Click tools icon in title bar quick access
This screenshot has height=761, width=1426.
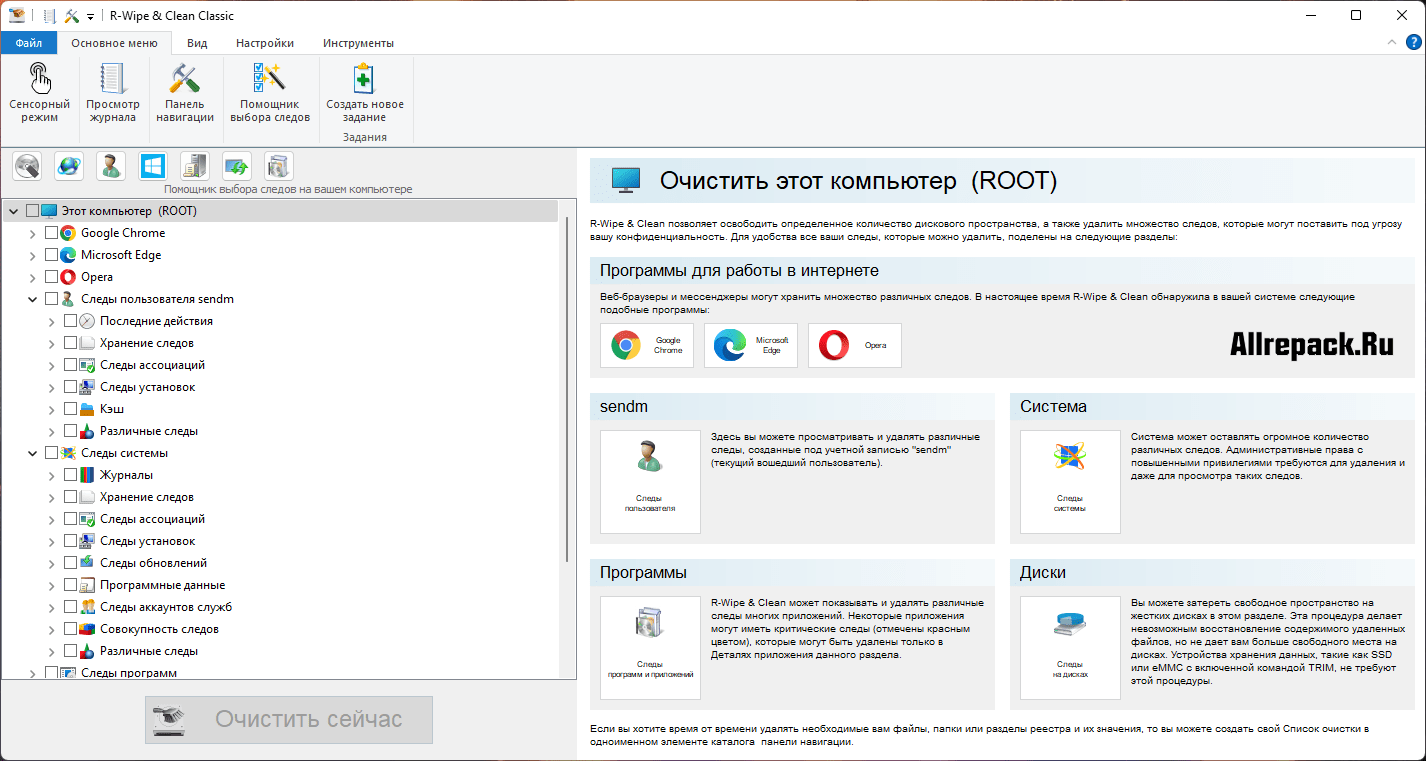pos(71,16)
